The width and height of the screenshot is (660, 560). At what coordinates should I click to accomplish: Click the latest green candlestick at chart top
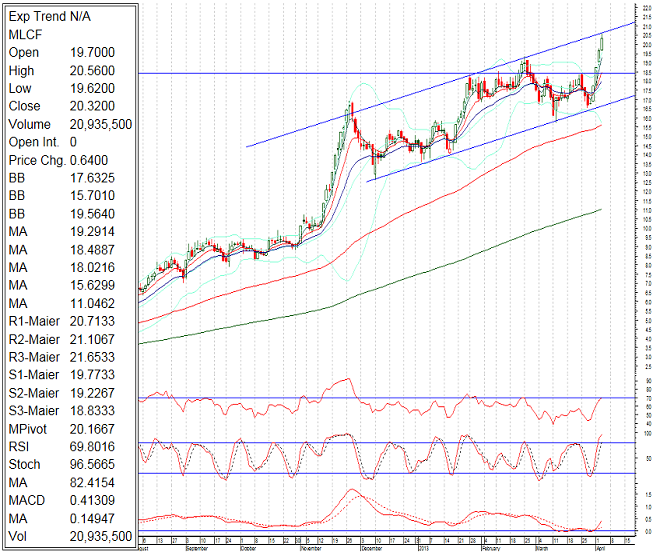[602, 43]
